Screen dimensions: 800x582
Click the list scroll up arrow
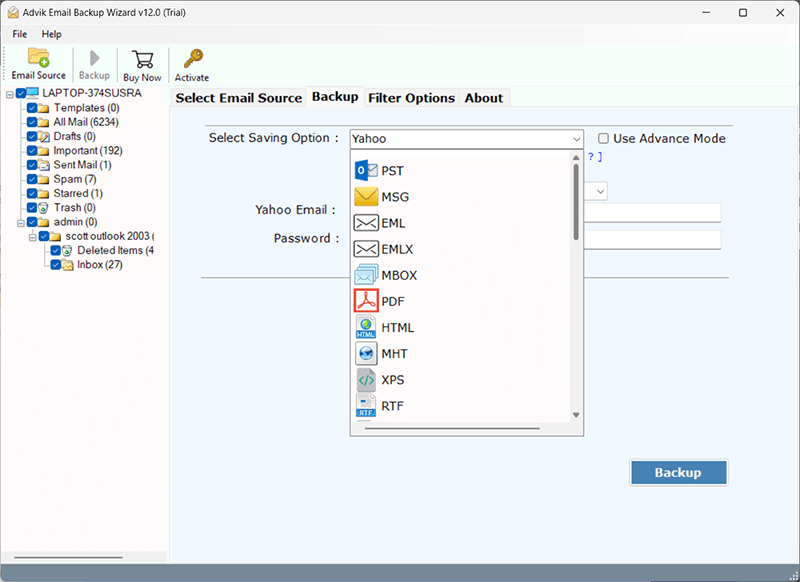(x=576, y=158)
